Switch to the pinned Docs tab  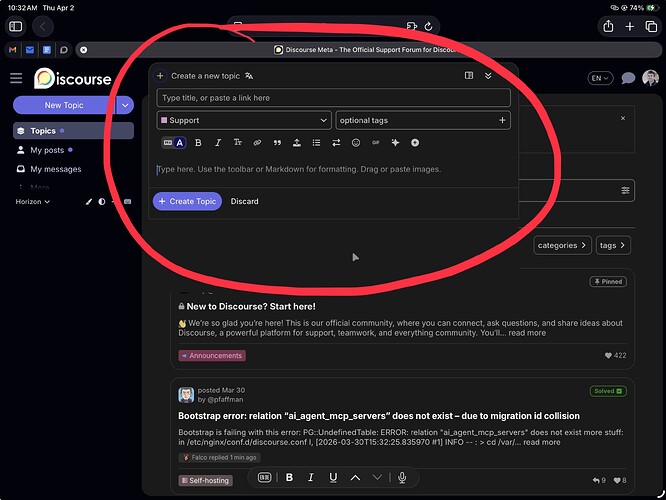point(47,50)
